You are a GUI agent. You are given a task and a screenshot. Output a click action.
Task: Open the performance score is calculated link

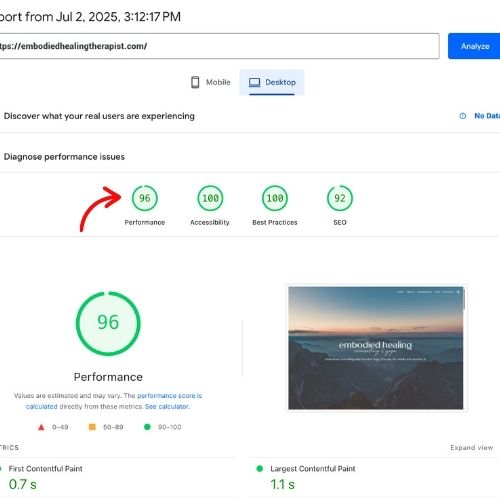(x=169, y=396)
